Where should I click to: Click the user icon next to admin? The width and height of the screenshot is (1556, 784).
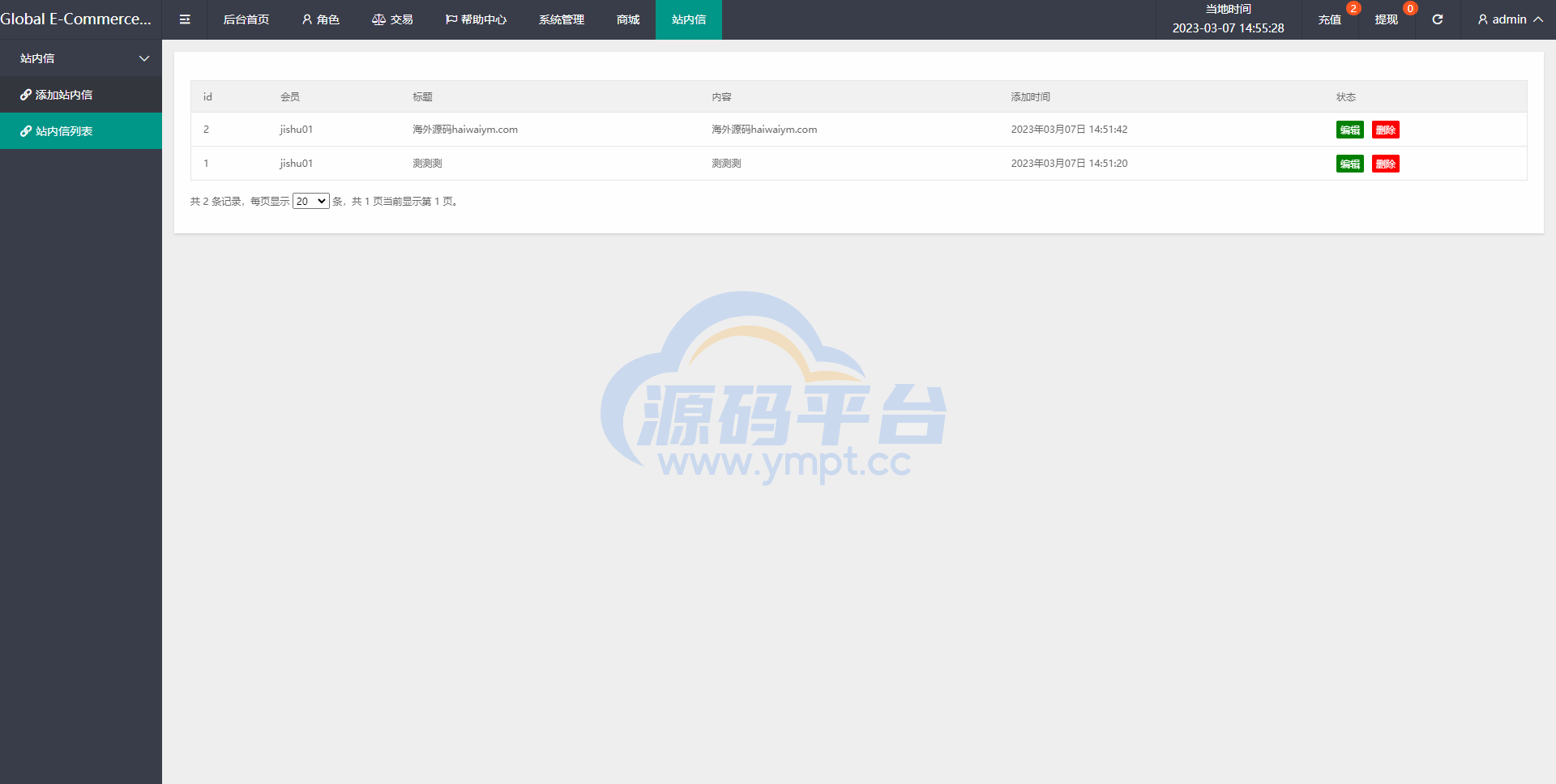pyautogui.click(x=1482, y=19)
